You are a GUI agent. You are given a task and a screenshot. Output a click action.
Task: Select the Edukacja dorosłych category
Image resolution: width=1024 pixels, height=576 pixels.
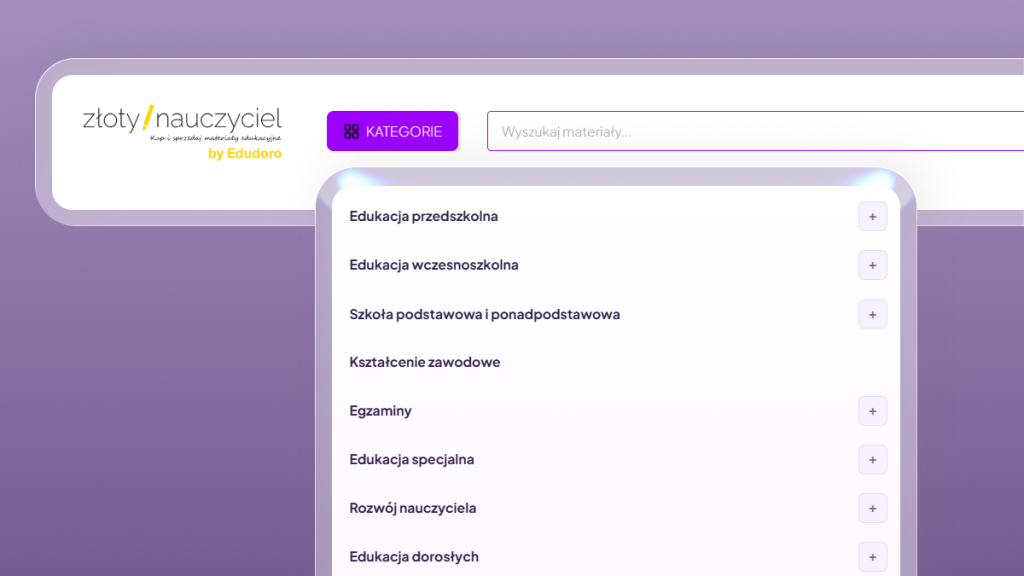(x=414, y=557)
